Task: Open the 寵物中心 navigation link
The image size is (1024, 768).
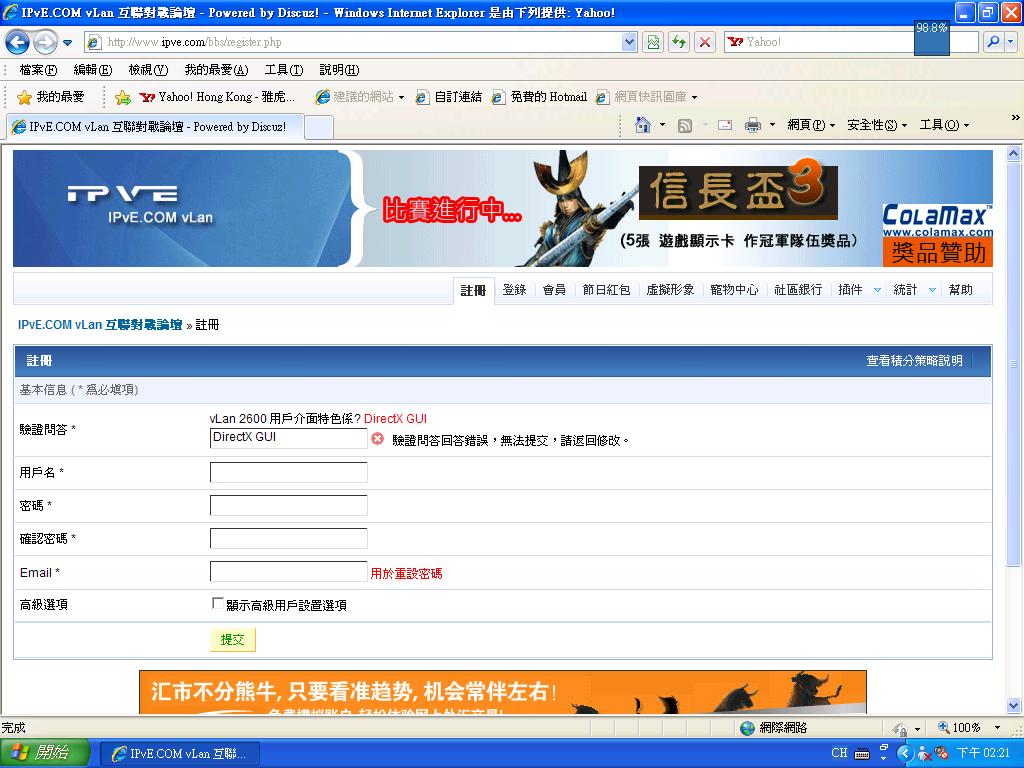Action: pos(734,290)
